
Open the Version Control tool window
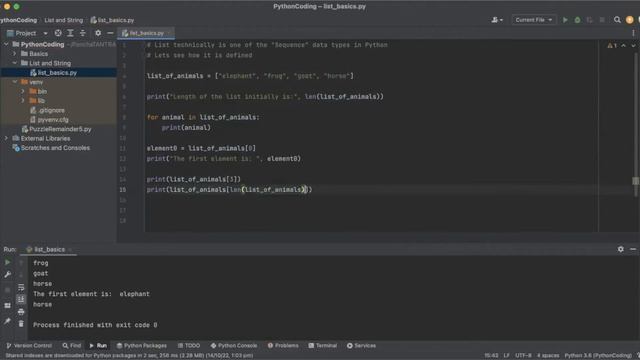point(29,345)
